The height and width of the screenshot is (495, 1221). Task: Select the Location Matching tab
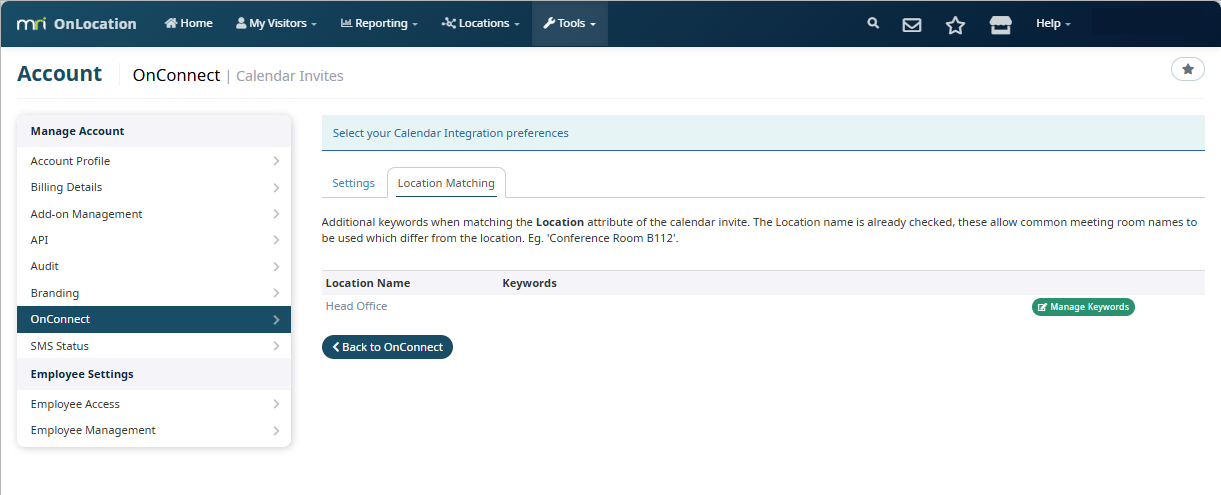pos(446,183)
